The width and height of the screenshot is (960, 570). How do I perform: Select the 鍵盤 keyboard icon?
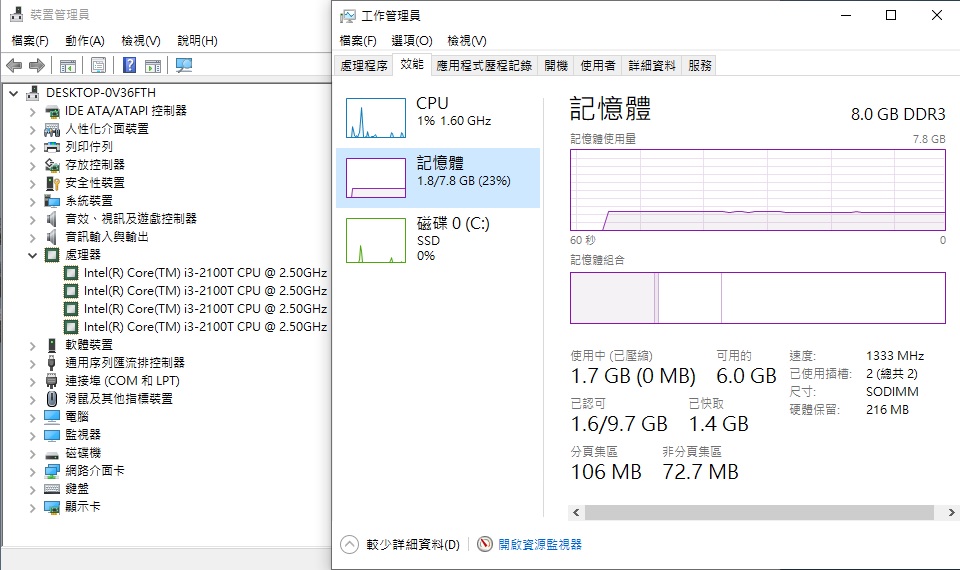click(x=52, y=489)
